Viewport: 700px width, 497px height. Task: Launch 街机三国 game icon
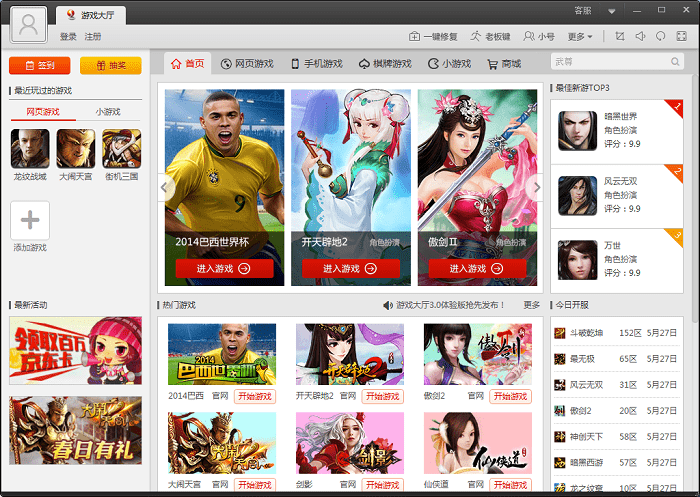tap(121, 149)
